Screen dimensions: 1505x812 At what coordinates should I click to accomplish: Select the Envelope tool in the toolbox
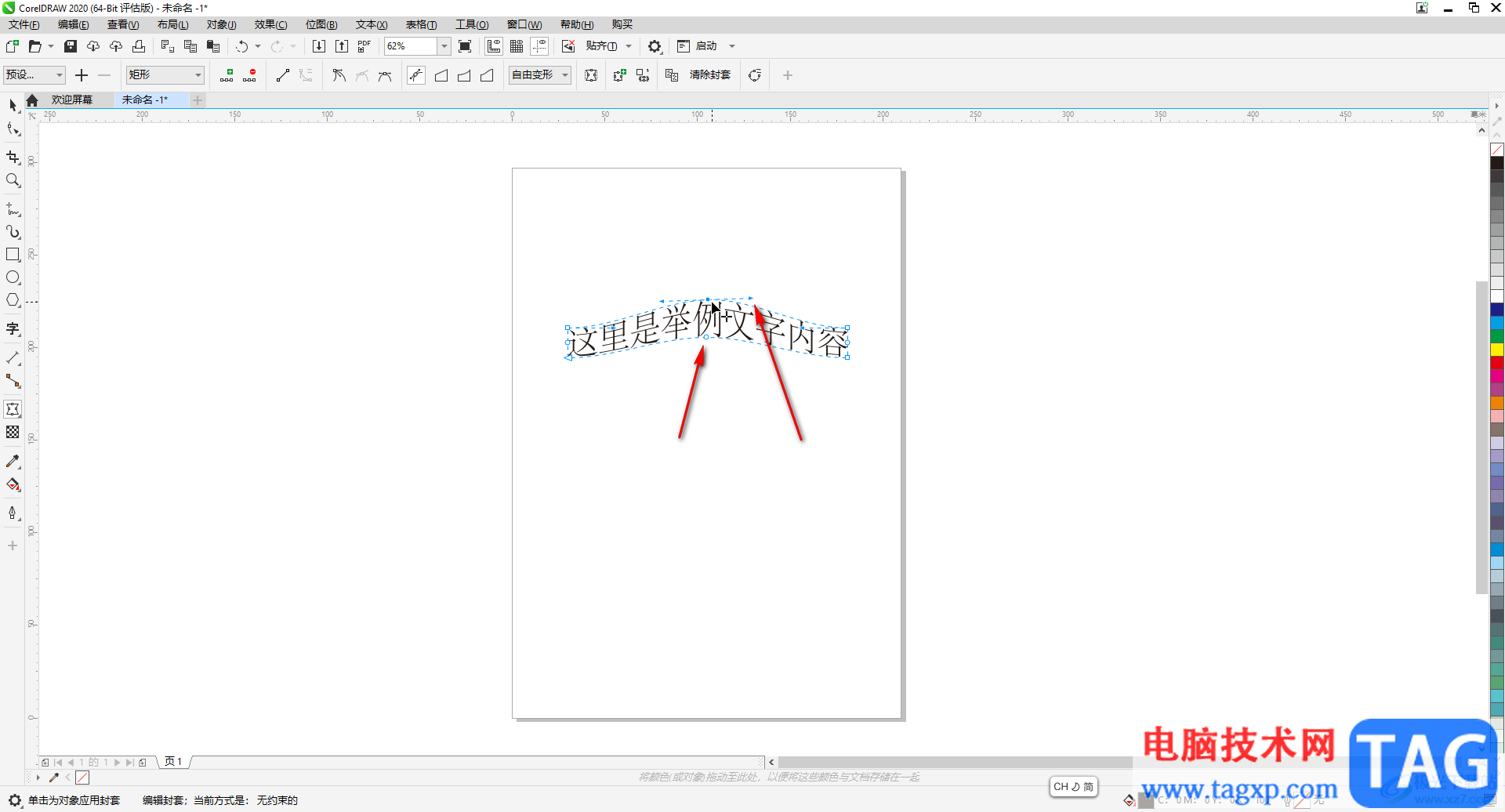point(13,409)
